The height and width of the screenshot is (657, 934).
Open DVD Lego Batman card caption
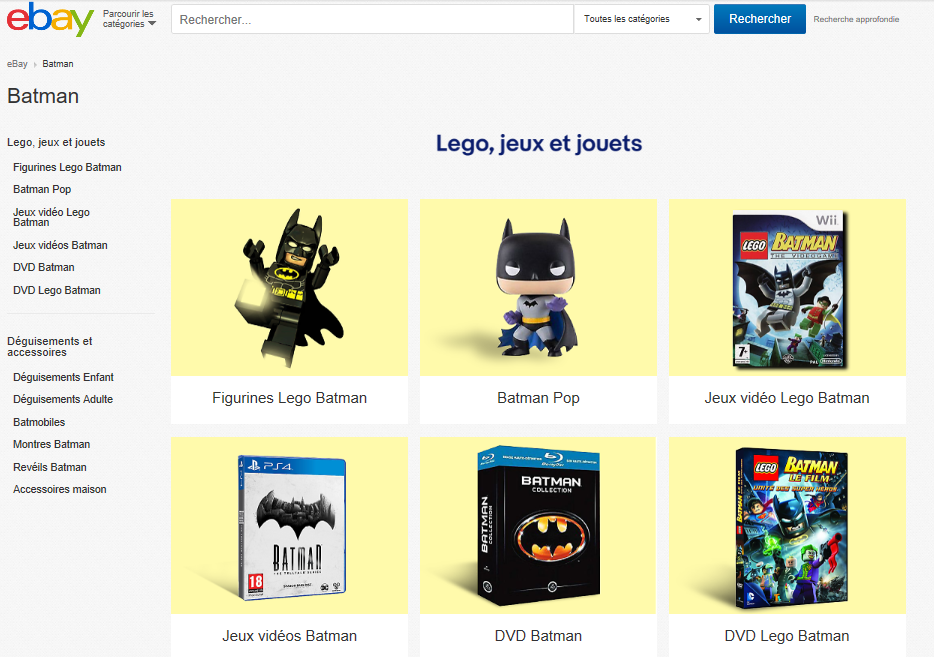click(x=787, y=636)
